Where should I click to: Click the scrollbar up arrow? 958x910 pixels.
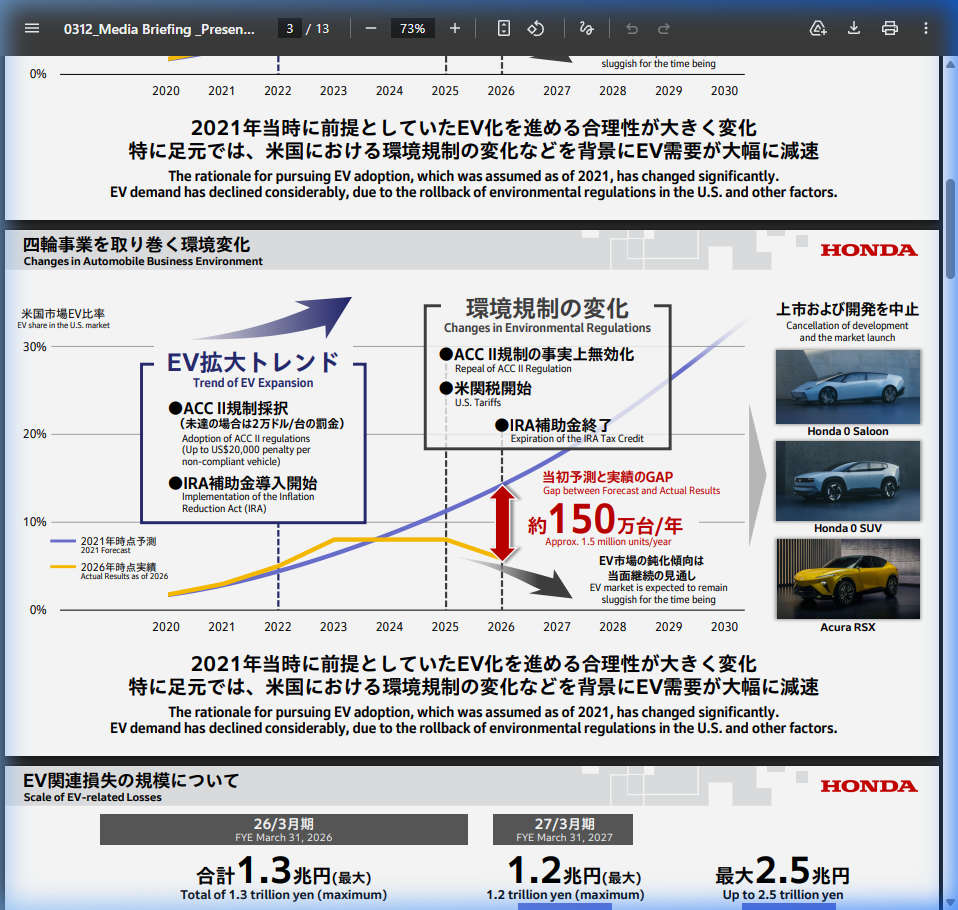(x=950, y=64)
